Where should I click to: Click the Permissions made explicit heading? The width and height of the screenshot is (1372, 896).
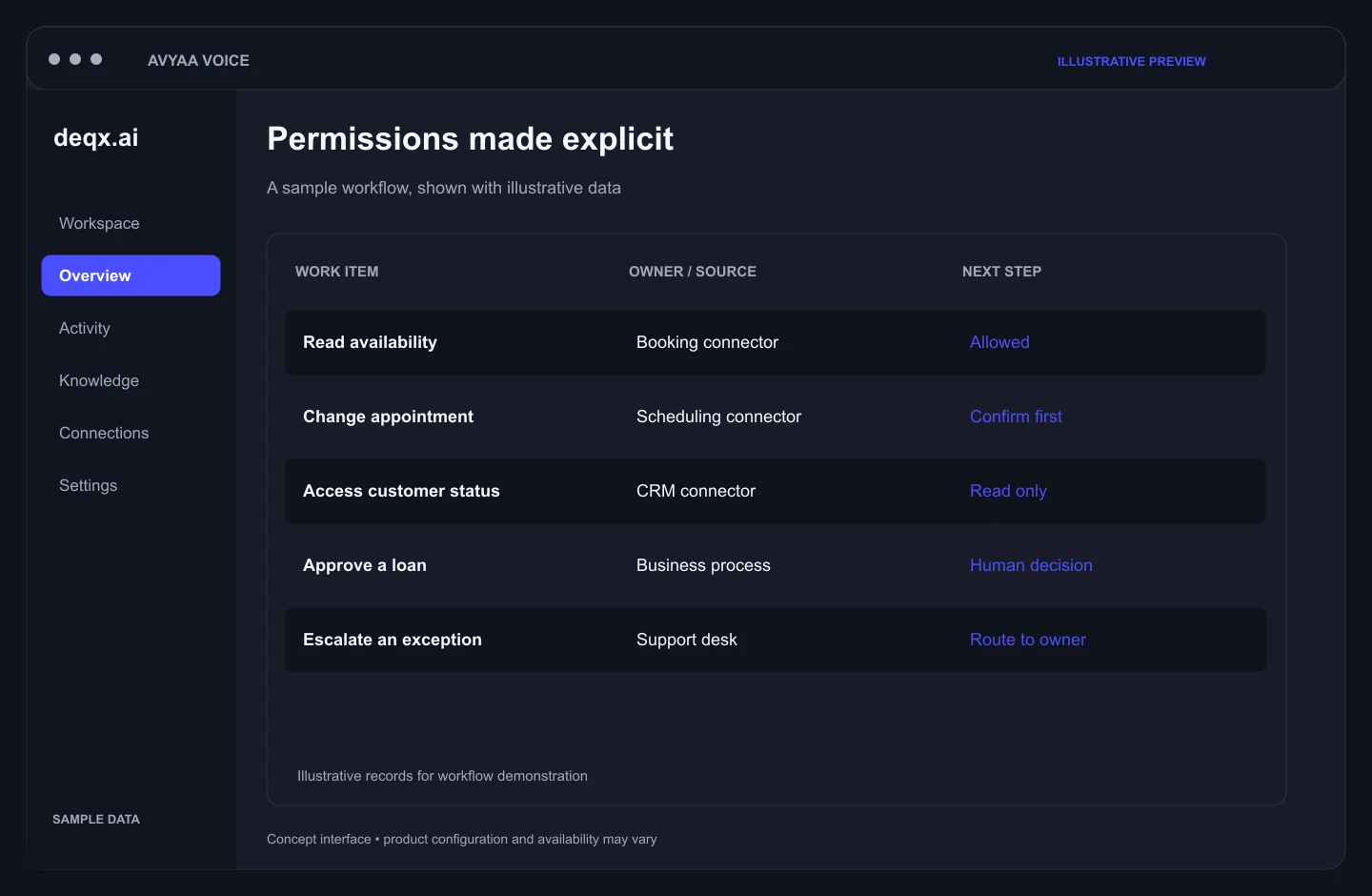tap(470, 139)
